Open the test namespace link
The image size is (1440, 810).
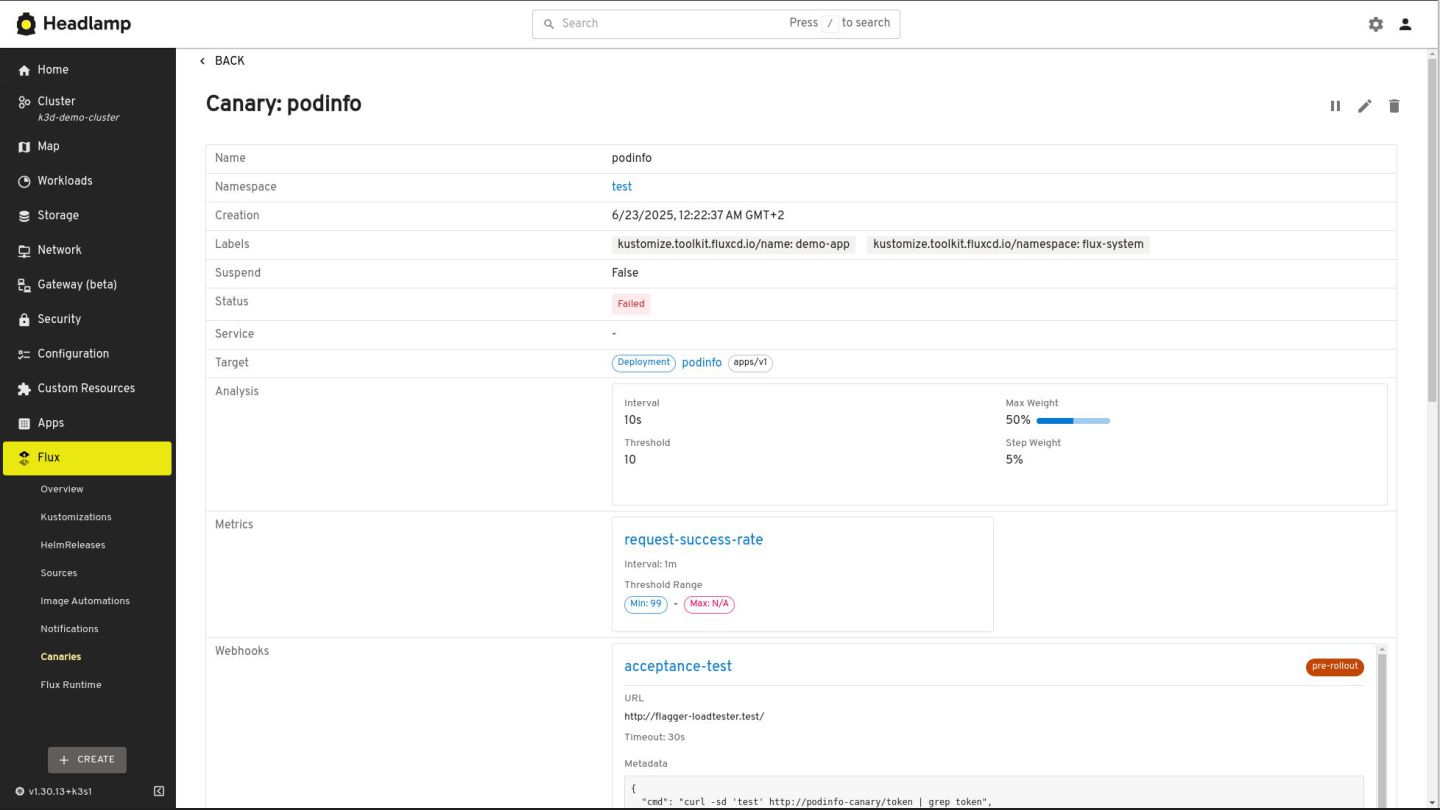tap(622, 187)
